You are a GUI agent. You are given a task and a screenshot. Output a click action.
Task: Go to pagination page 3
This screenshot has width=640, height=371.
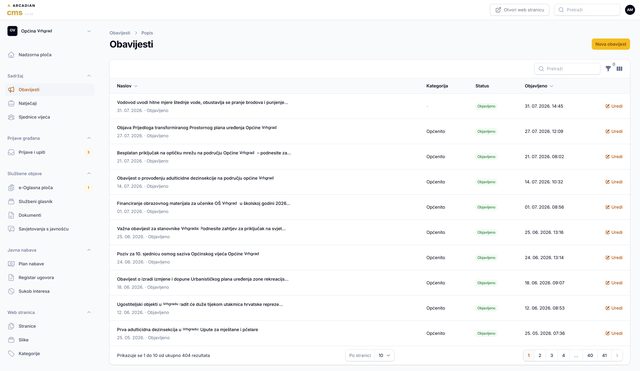coord(551,356)
